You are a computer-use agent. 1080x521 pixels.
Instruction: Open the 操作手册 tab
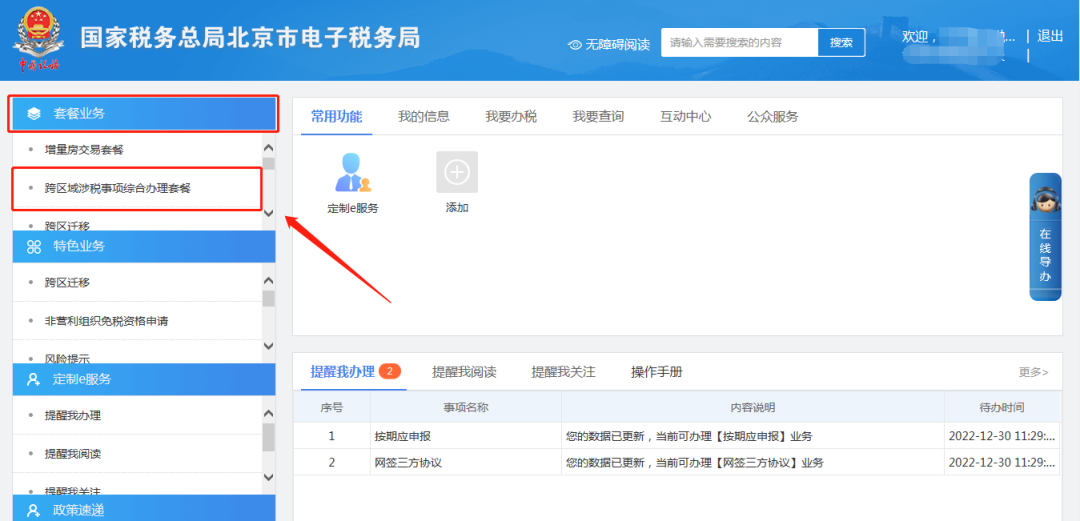[656, 372]
